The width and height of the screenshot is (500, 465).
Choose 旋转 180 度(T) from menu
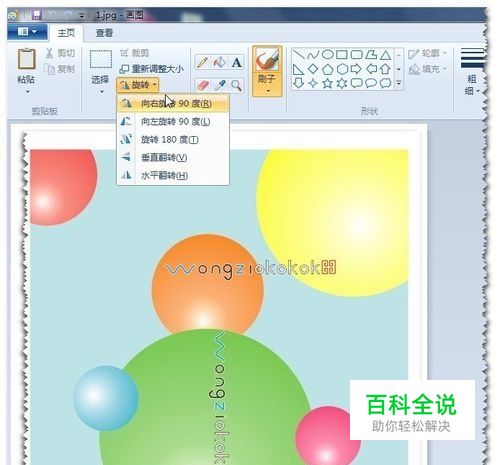(173, 139)
